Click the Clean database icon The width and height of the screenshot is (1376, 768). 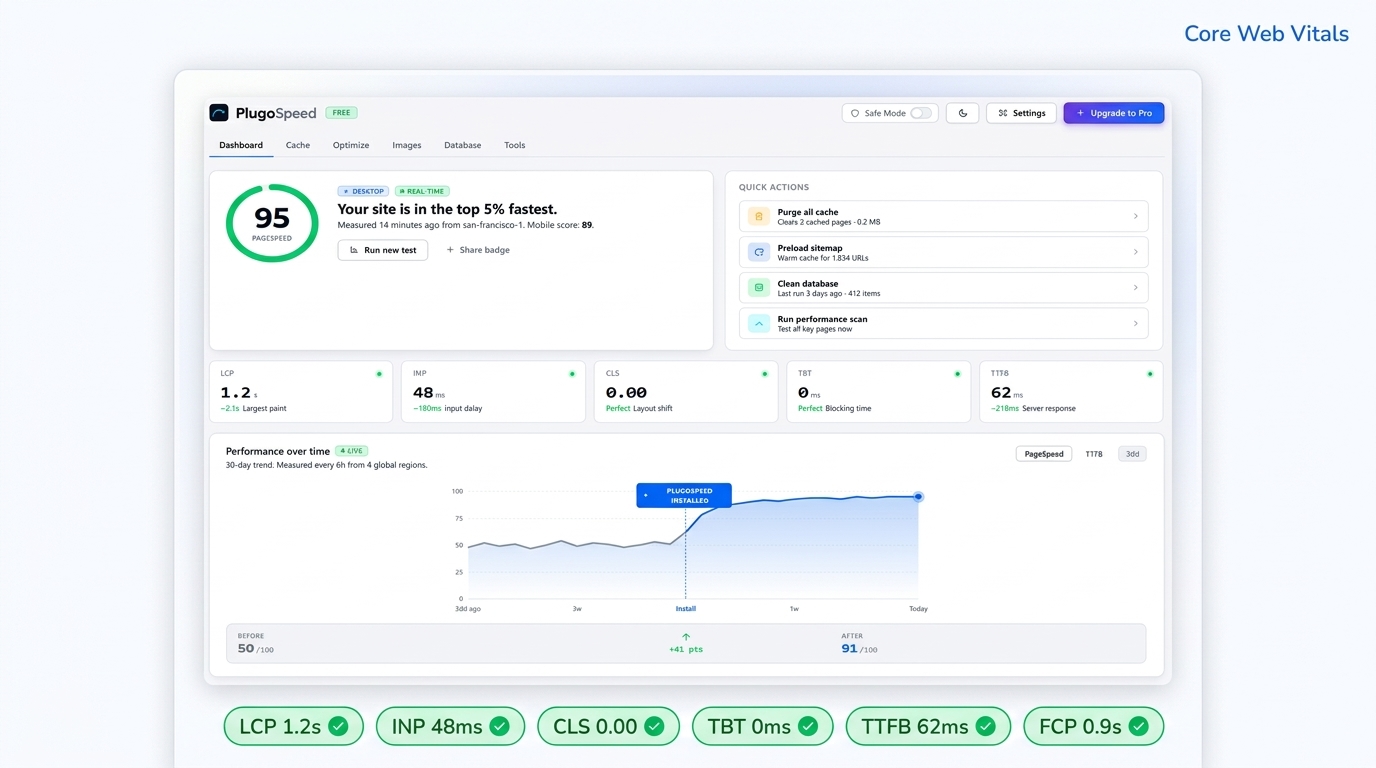coord(759,288)
